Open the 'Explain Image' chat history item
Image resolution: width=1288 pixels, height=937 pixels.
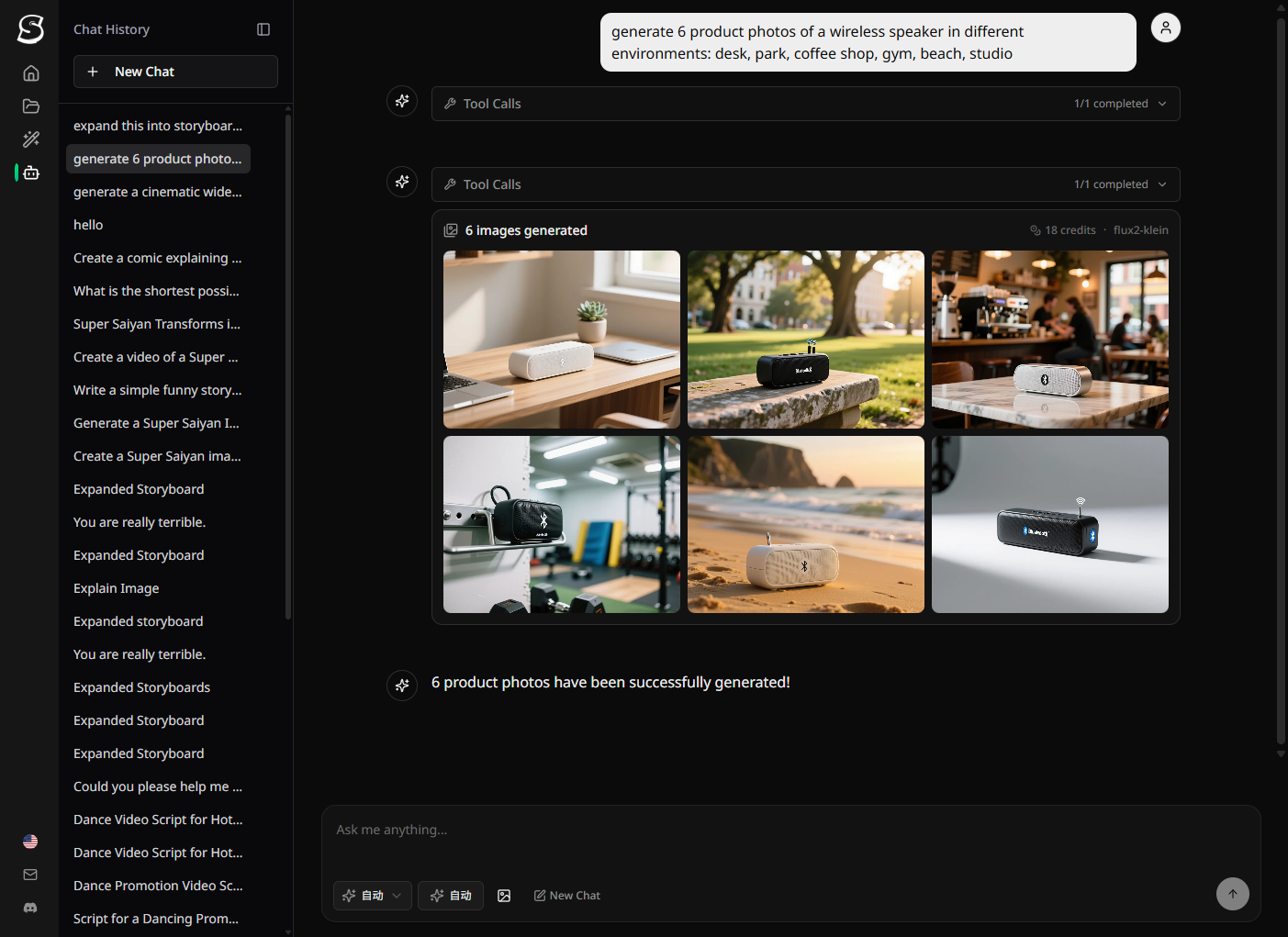[117, 588]
